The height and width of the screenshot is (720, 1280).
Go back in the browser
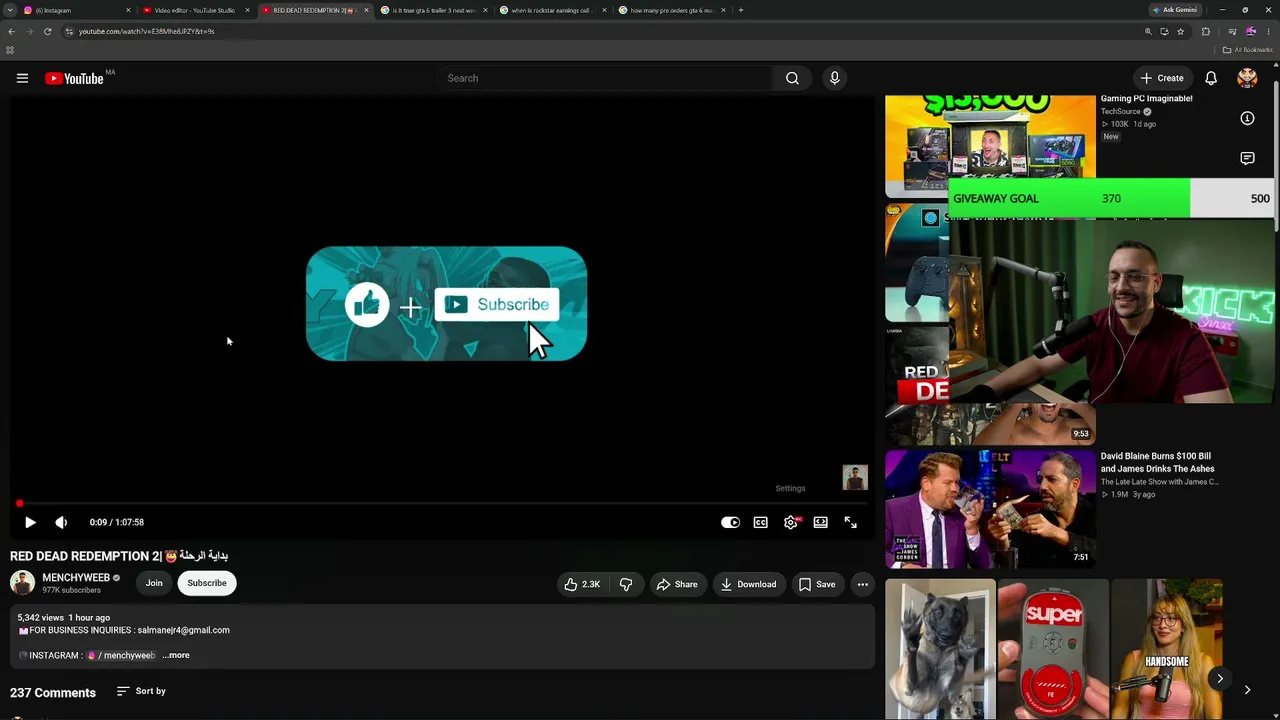[x=11, y=31]
